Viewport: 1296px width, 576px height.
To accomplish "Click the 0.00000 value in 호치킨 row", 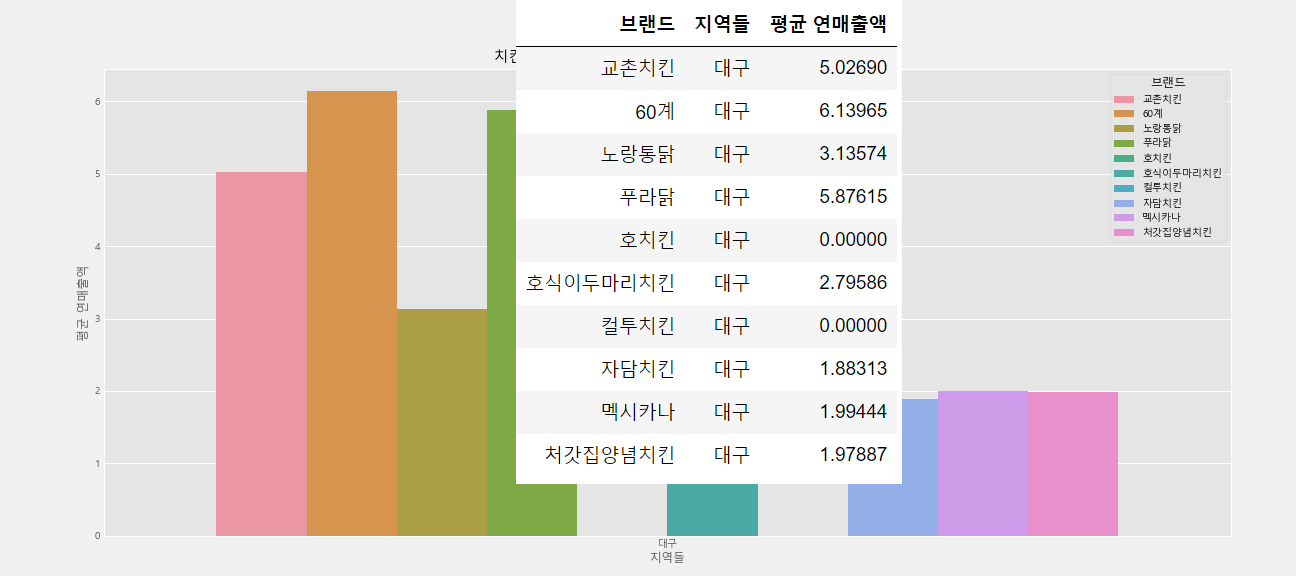I will [853, 240].
